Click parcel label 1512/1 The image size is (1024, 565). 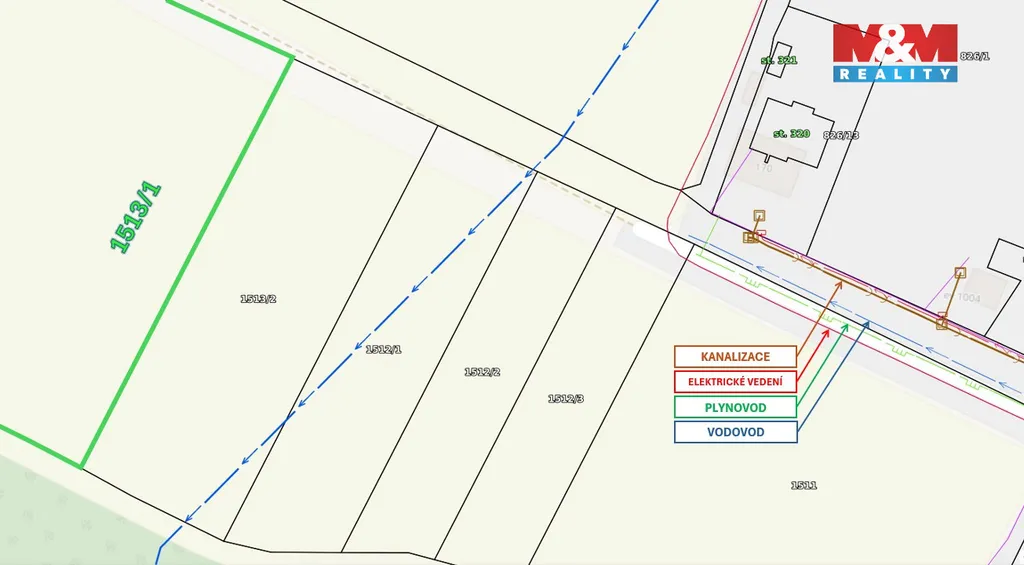[383, 349]
